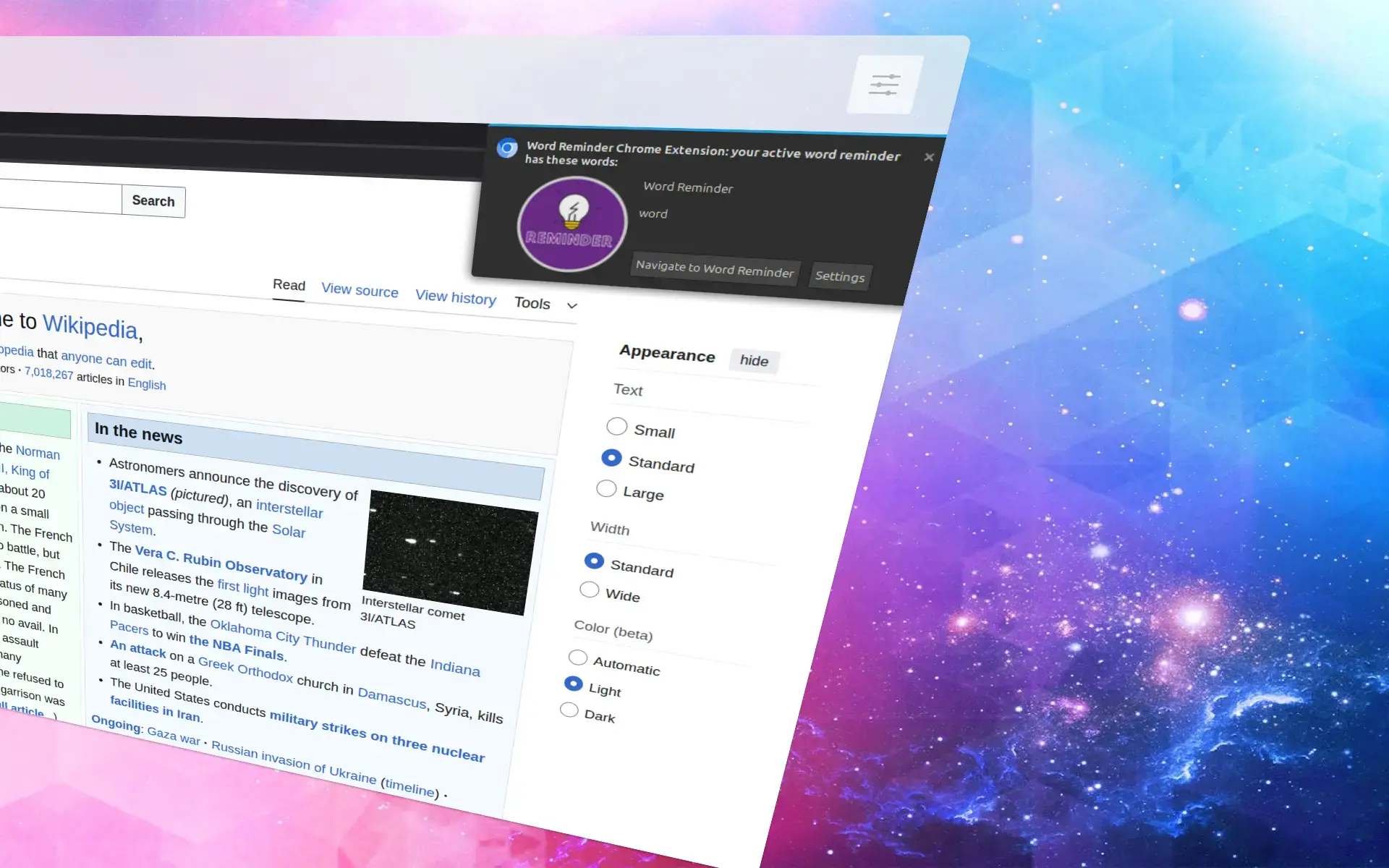Open the timeline link

pyautogui.click(x=410, y=787)
